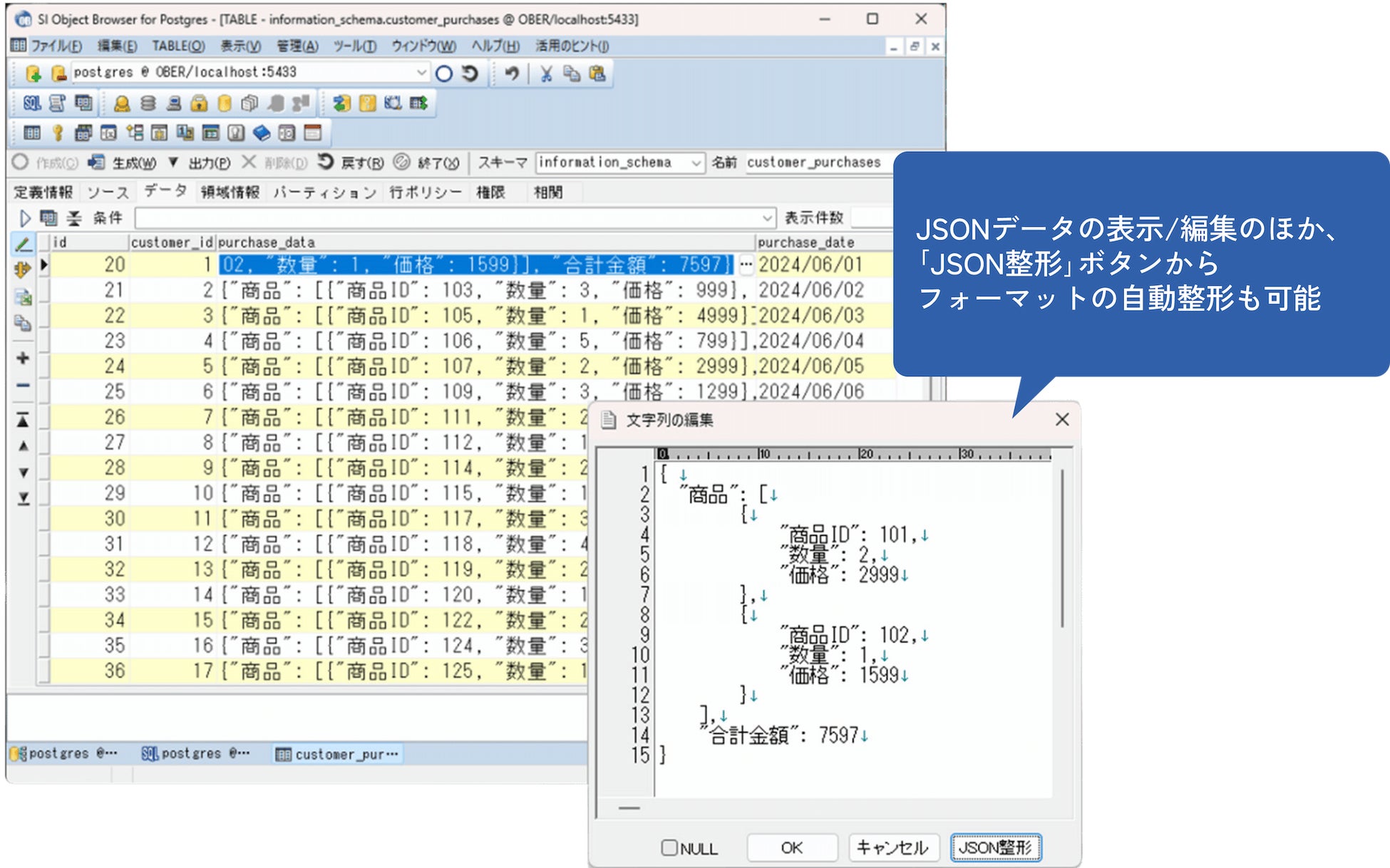Open the 条件 filter dropdown
This screenshot has height=868, width=1390.
click(767, 218)
